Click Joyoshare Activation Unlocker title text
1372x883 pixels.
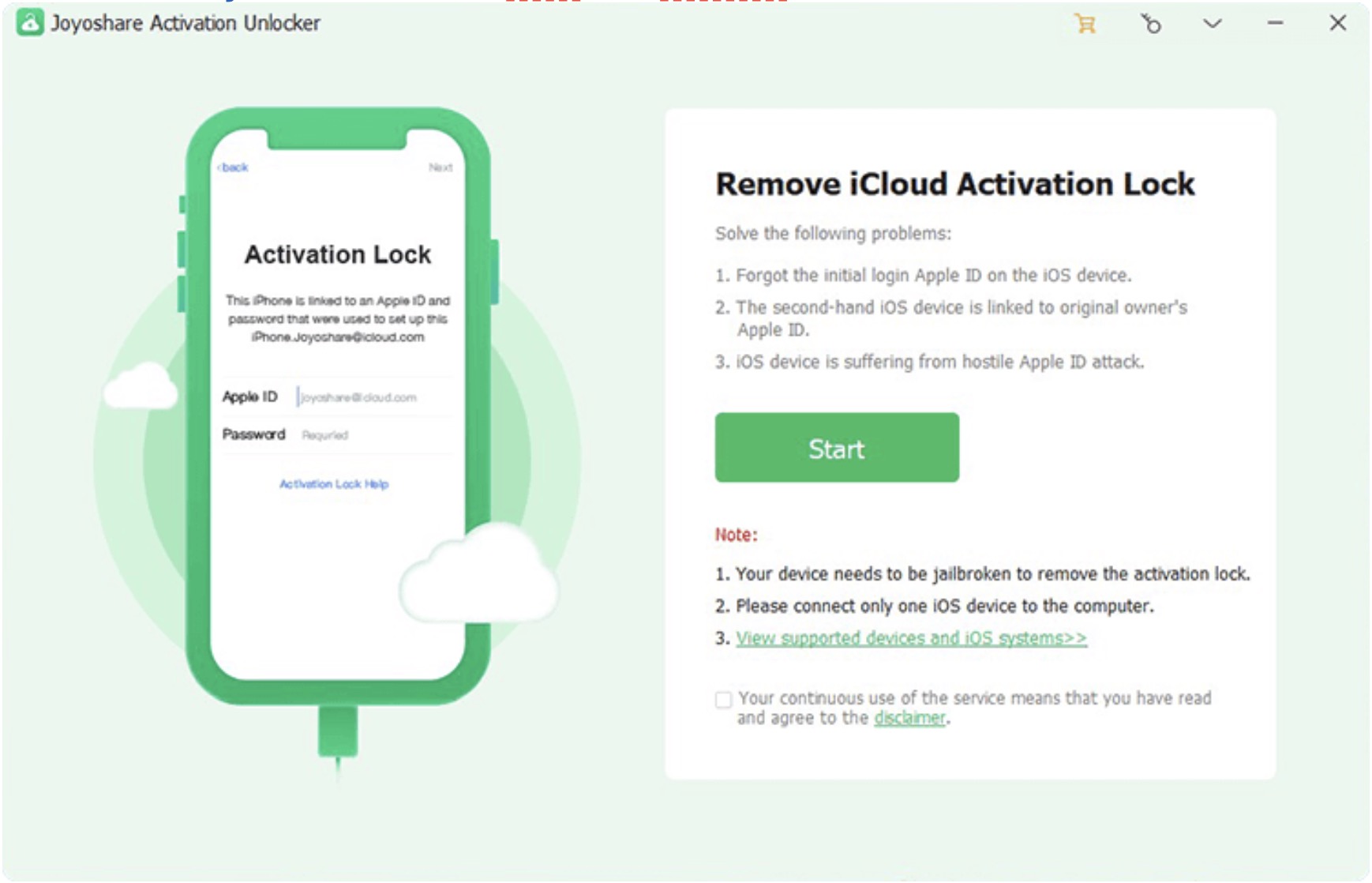pos(186,23)
